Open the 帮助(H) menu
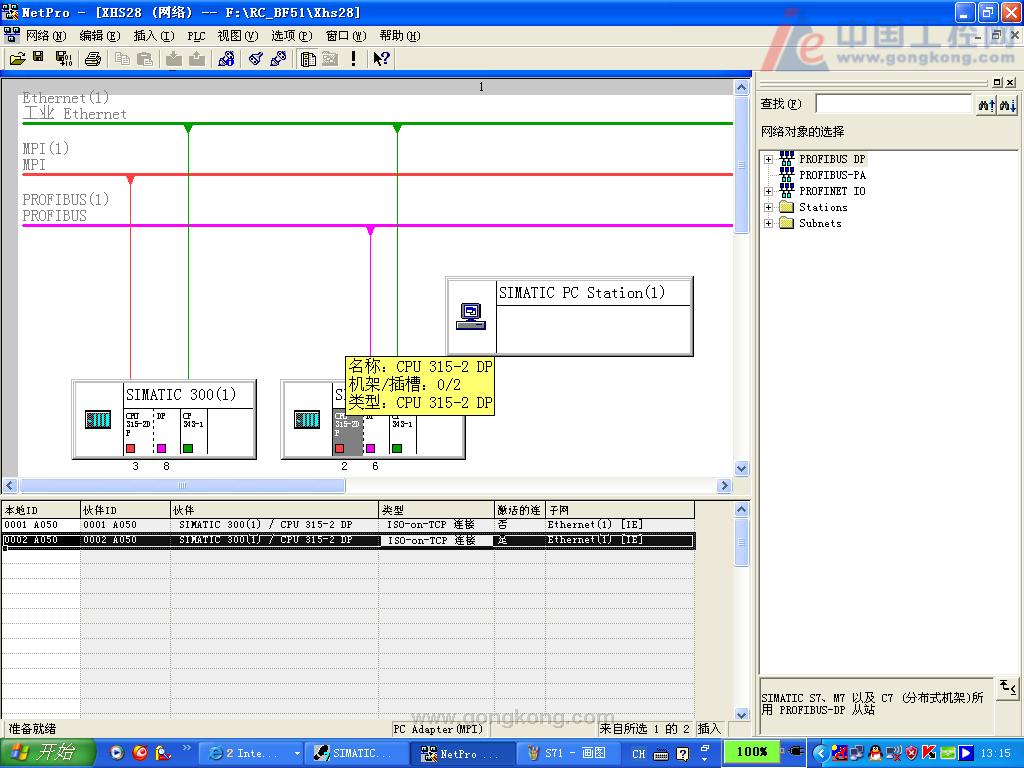Screen dimensions: 1024x768 tap(400, 36)
